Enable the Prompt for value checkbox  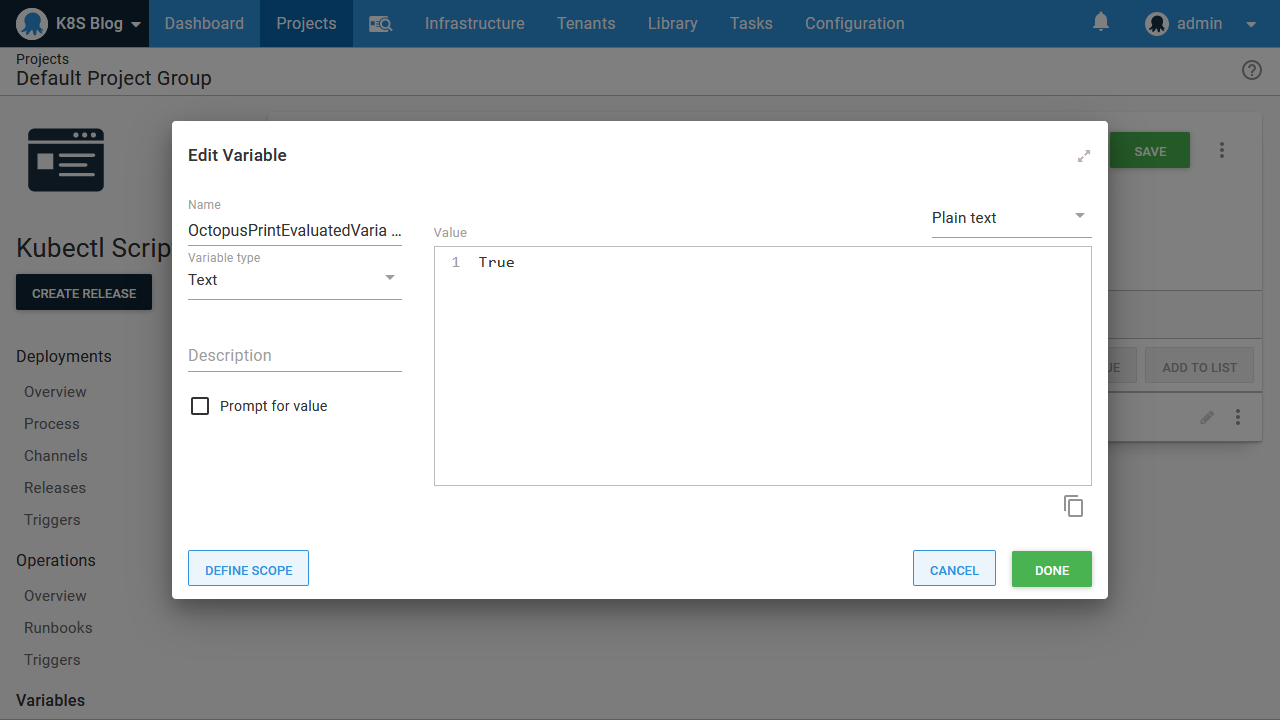pos(200,406)
